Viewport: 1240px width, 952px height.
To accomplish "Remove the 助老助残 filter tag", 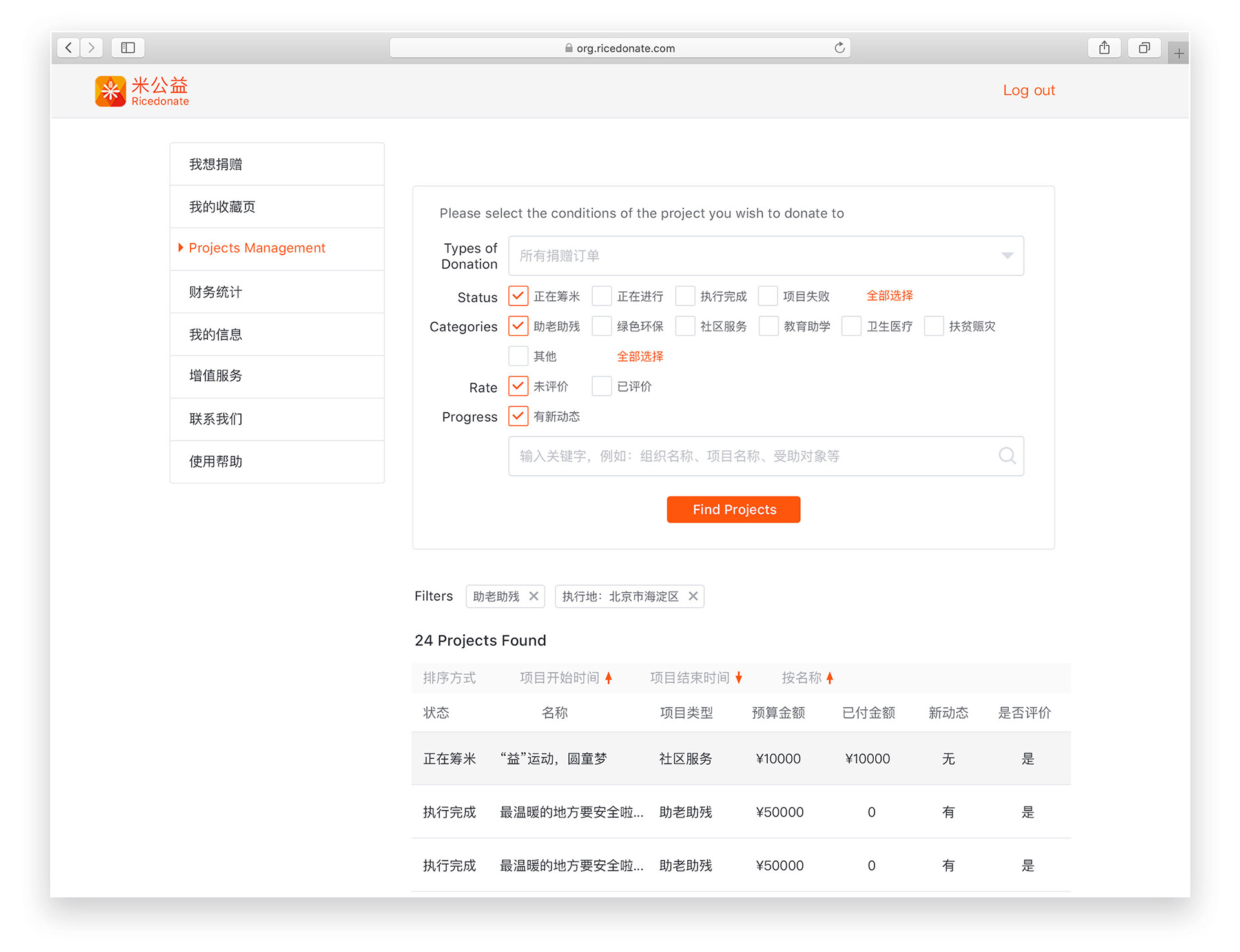I will [533, 595].
